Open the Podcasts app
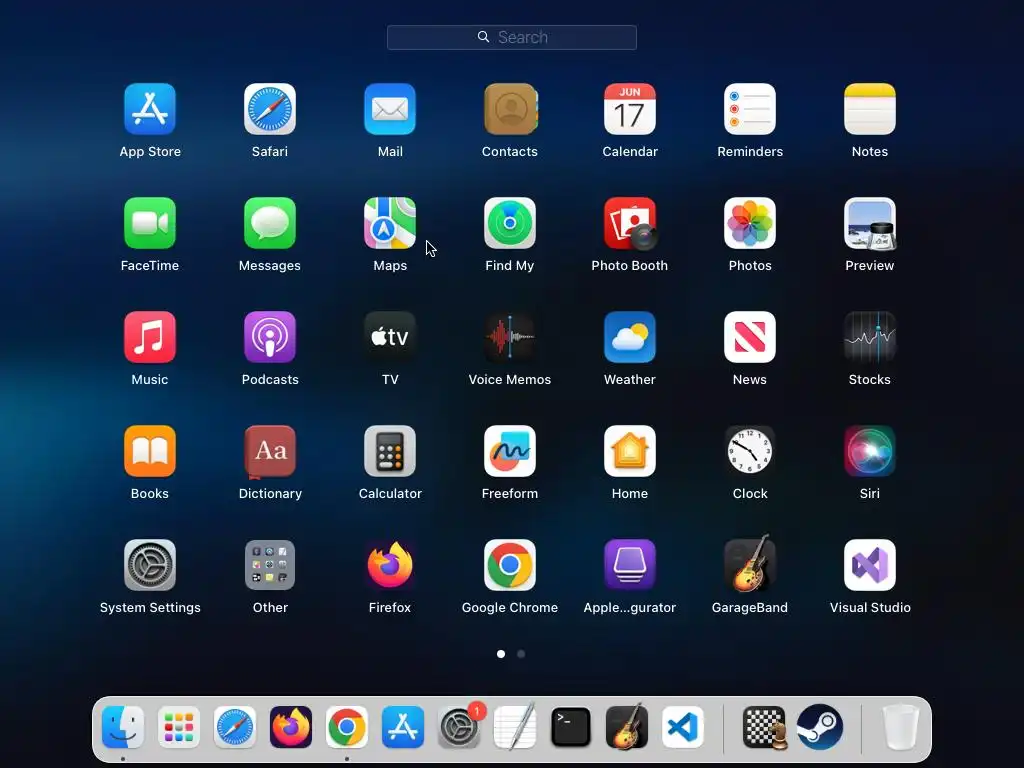 (x=270, y=337)
